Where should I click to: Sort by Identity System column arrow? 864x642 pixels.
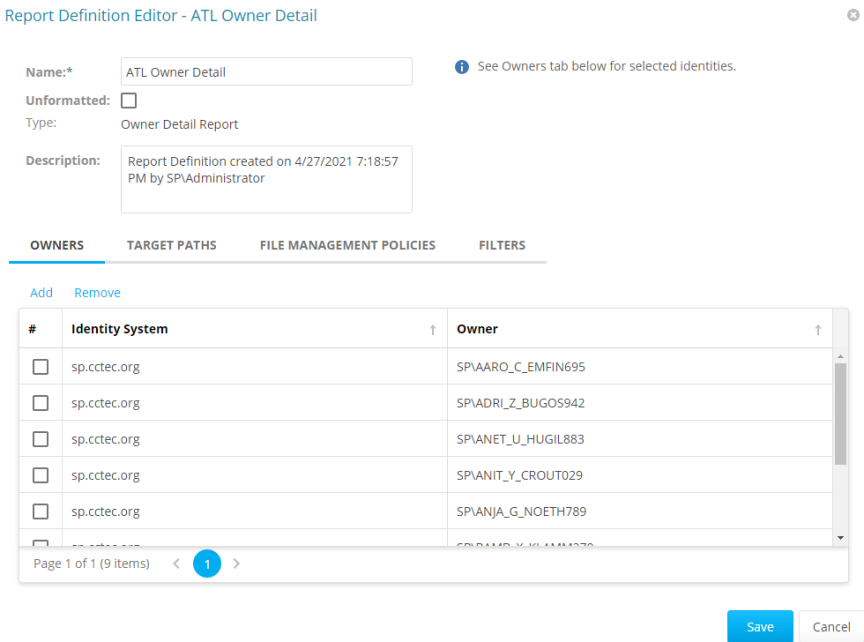[433, 330]
